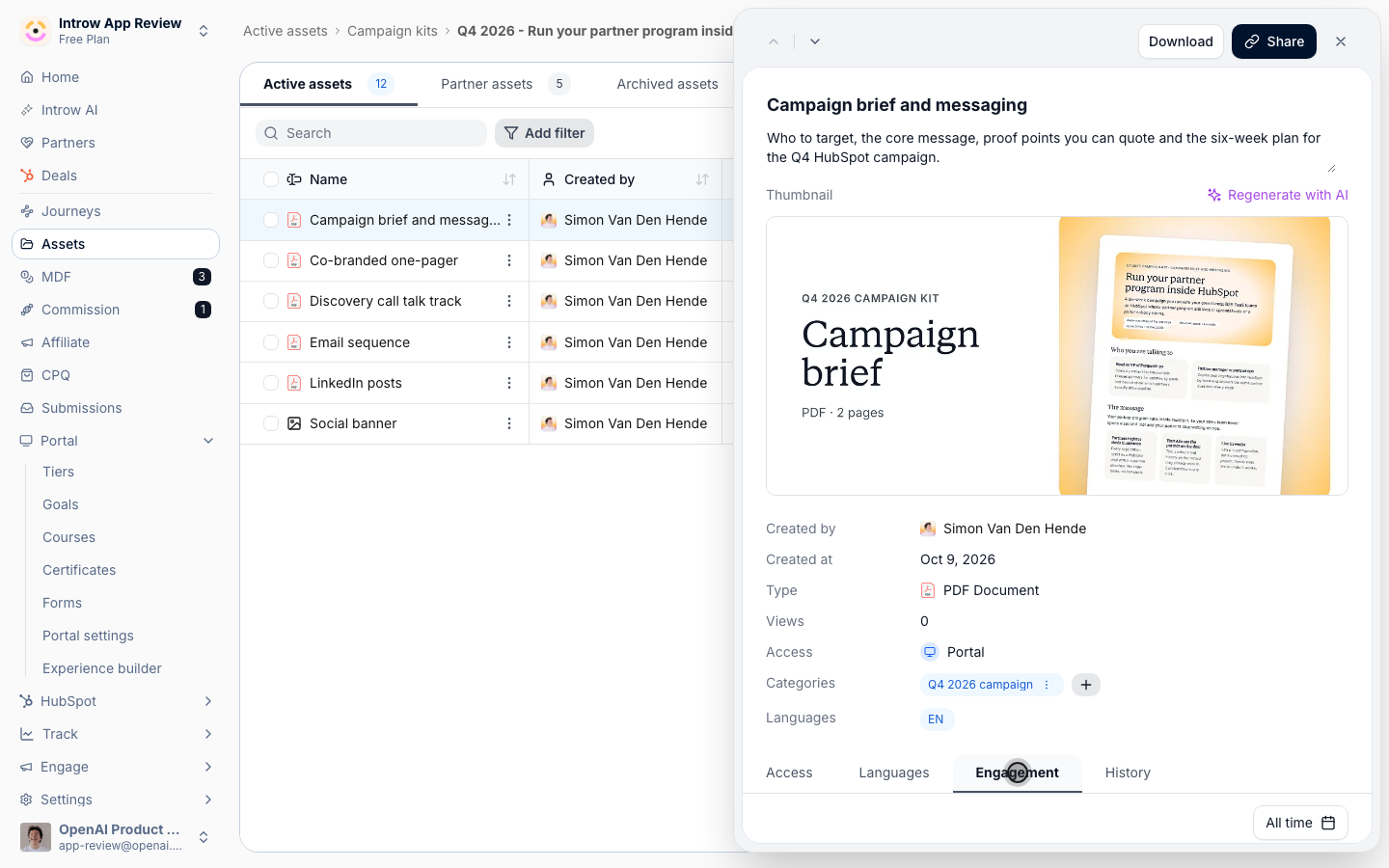Viewport: 1389px width, 868px height.
Task: Click the Add filter button
Action: pyautogui.click(x=544, y=133)
